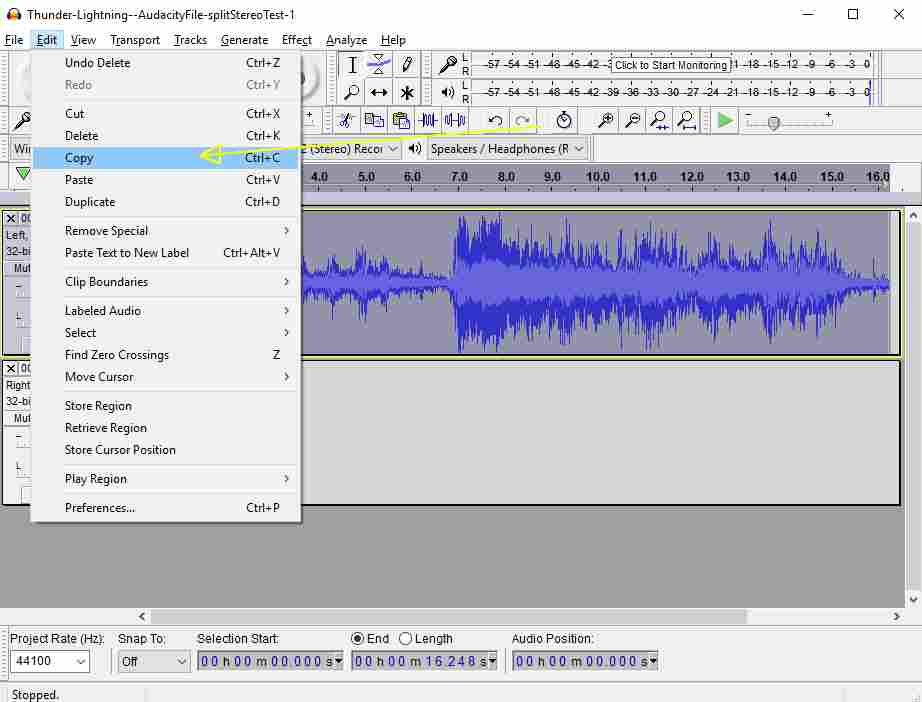922x702 pixels.
Task: Open the Project Rate 44100 dropdown
Action: tap(50, 661)
